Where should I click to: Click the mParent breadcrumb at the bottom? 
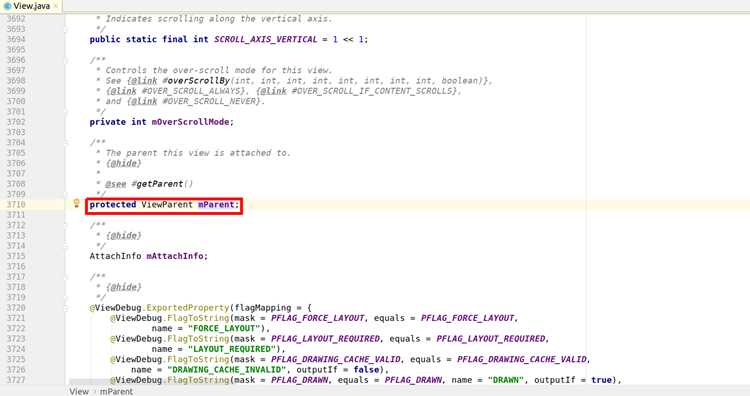116,391
